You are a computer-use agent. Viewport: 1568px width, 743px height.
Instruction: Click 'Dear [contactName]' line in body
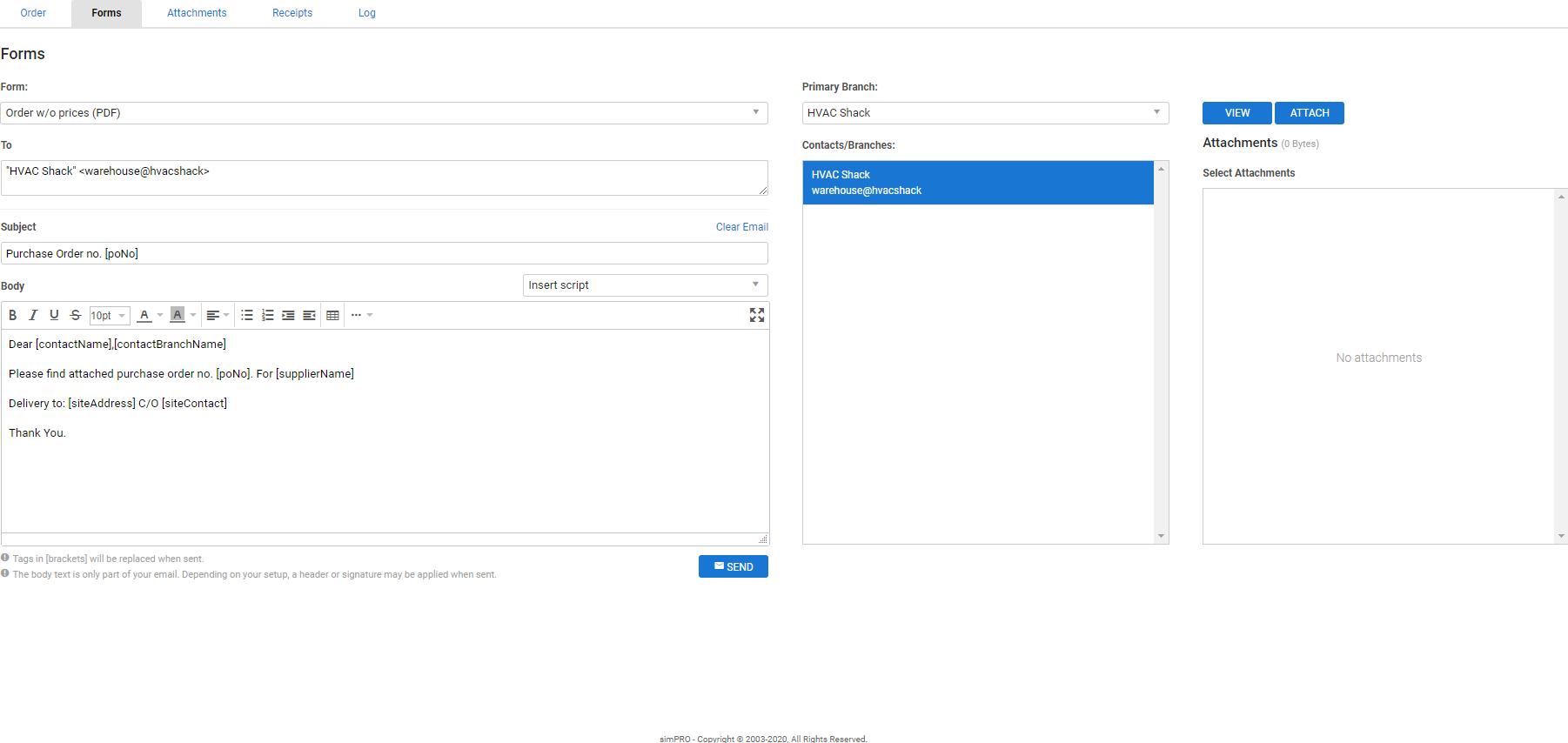[x=117, y=345]
